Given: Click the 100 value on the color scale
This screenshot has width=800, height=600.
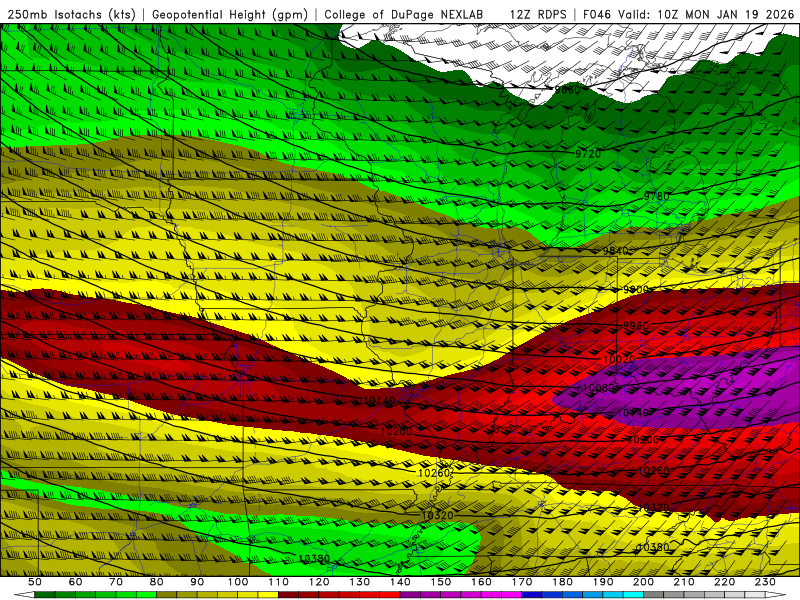Looking at the screenshot, I should [x=238, y=582].
